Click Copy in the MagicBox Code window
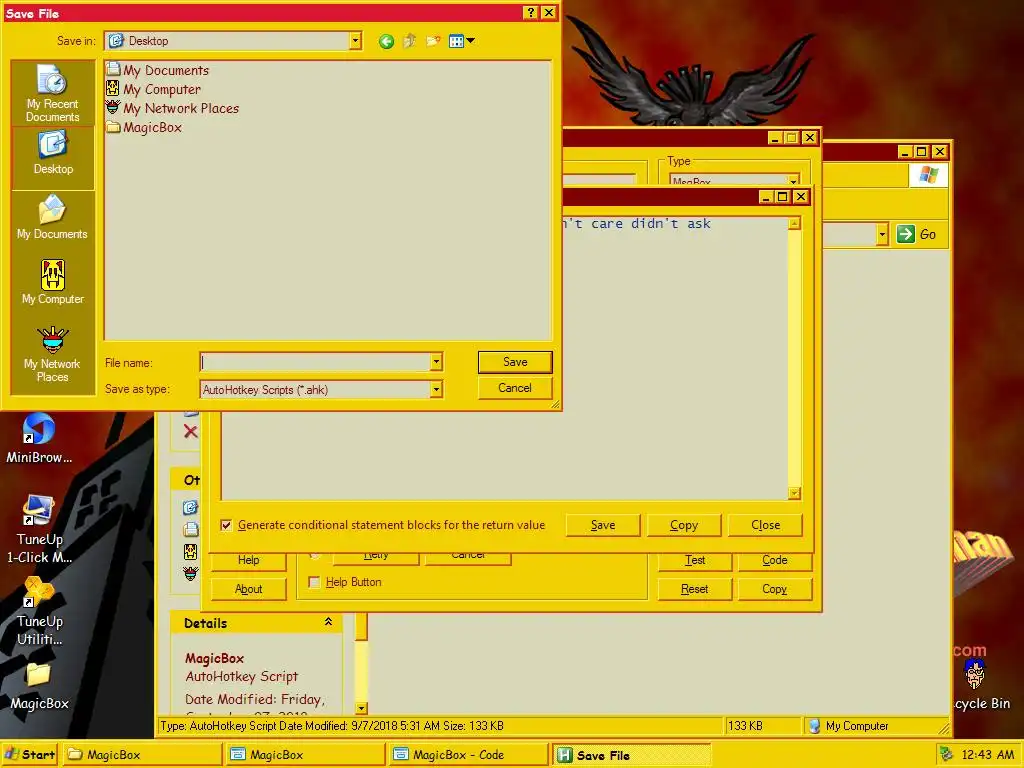The image size is (1024, 768). pos(684,525)
